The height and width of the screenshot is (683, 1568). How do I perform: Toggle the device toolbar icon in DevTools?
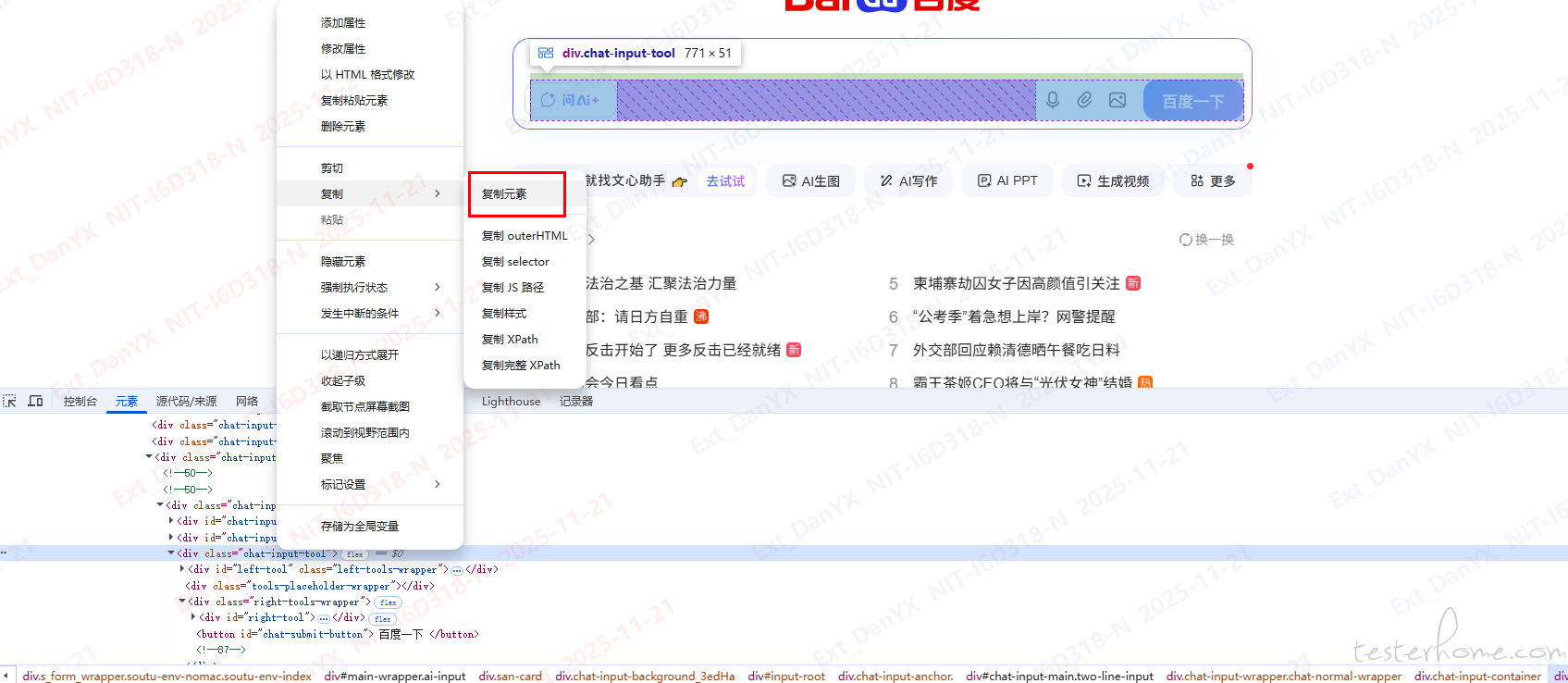36,401
